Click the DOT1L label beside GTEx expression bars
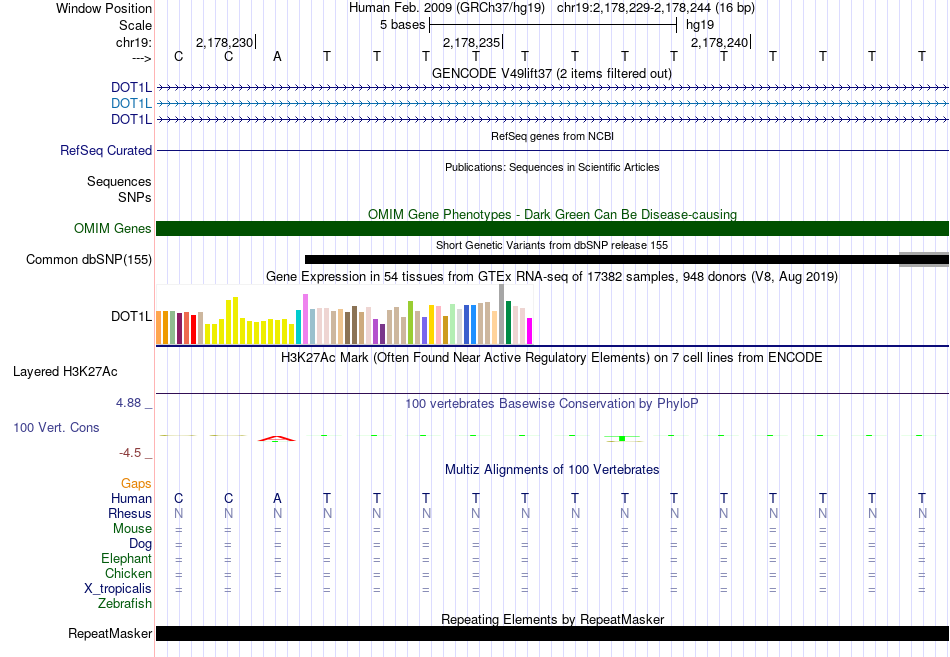Image resolution: width=950 pixels, height=657 pixels. pos(131,316)
